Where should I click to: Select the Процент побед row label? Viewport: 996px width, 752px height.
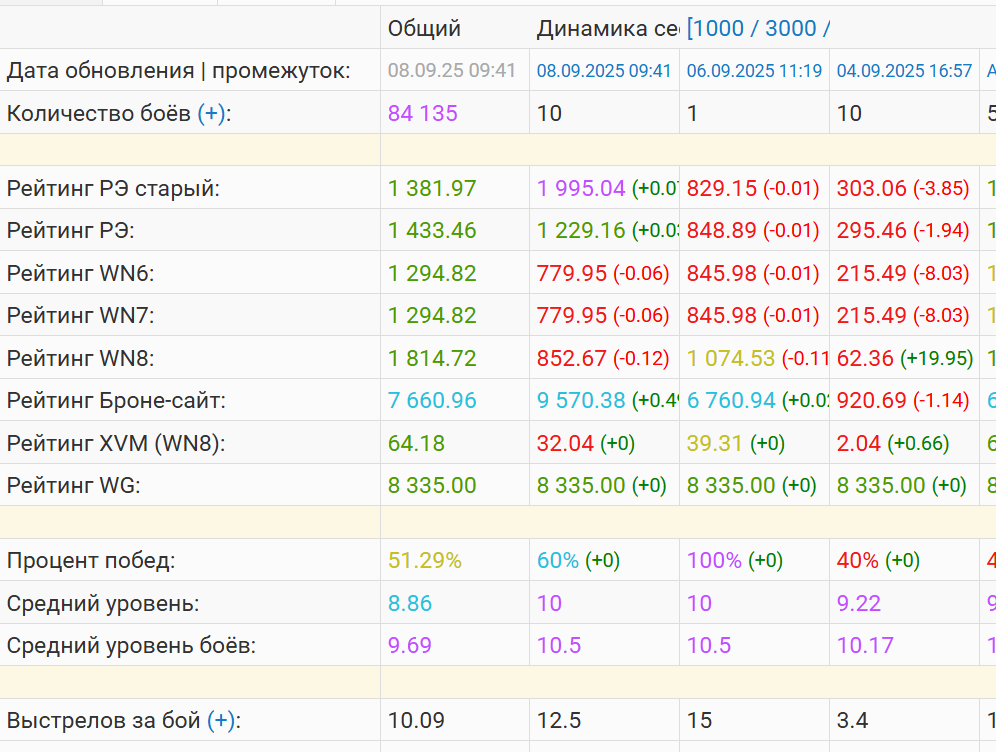click(x=91, y=561)
